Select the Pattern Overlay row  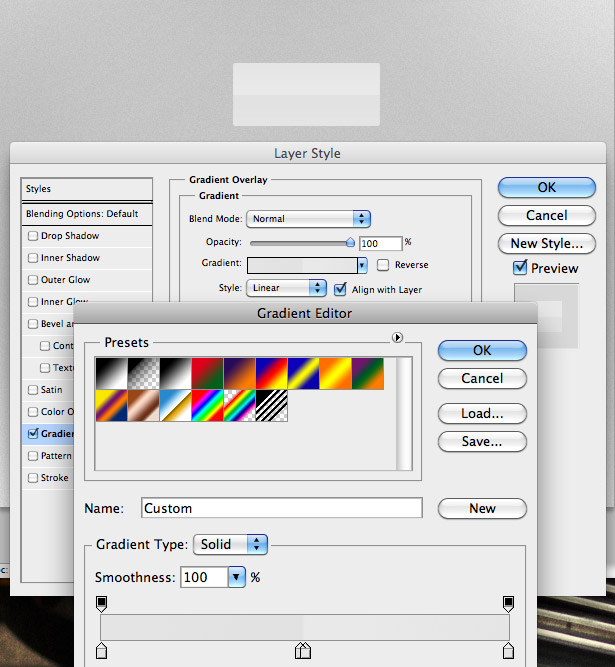coord(48,456)
